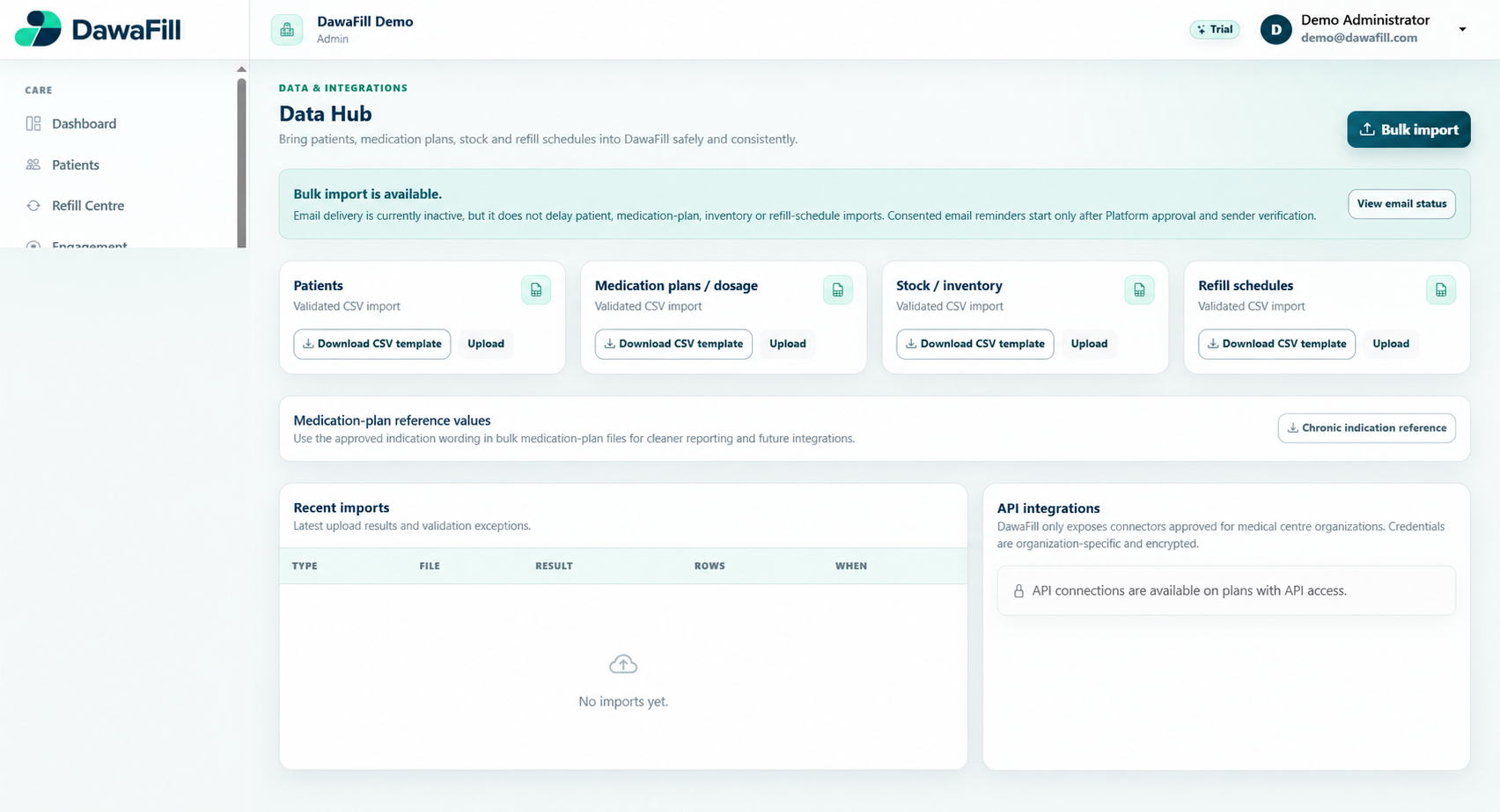Upload a Patients CSV file
This screenshot has width=1500, height=812.
point(486,344)
